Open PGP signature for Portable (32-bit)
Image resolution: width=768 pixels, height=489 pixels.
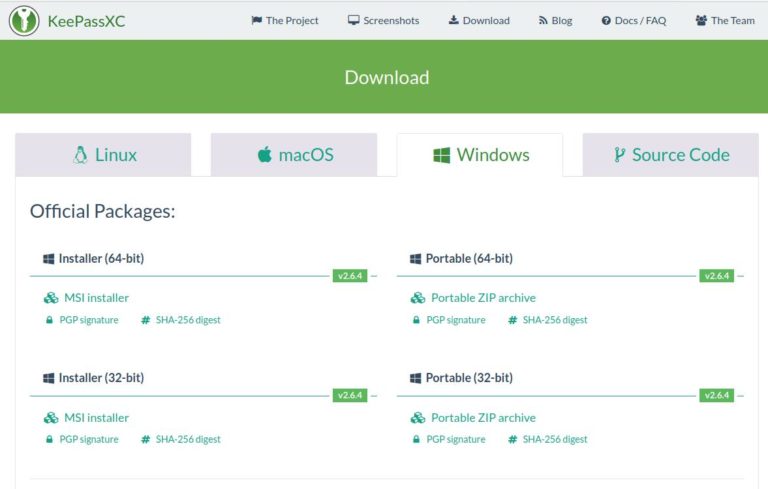click(456, 440)
